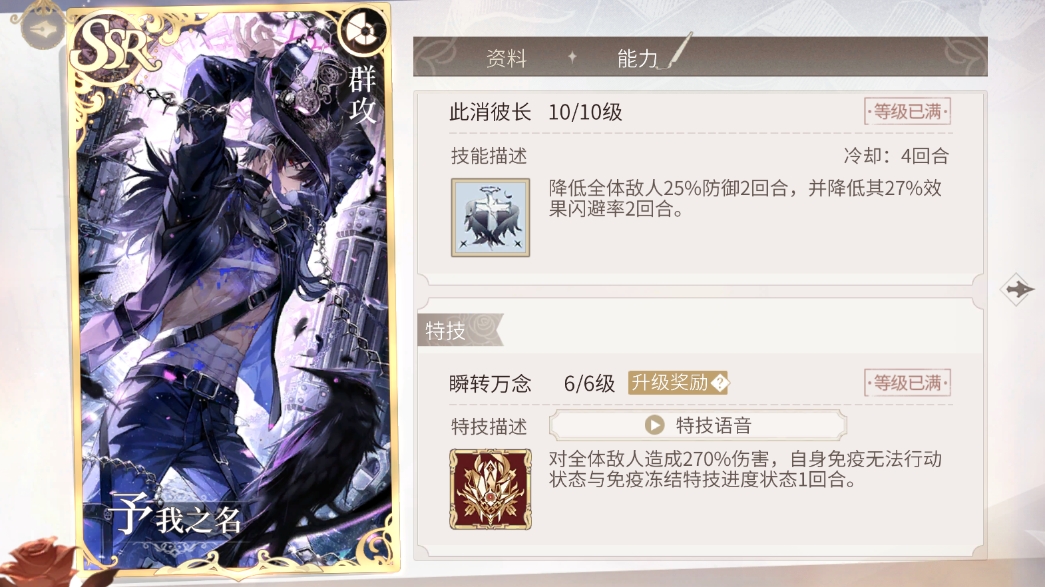The height and width of the screenshot is (587, 1045).
Task: Open the 此消彼长 skill icon
Action: pos(491,217)
